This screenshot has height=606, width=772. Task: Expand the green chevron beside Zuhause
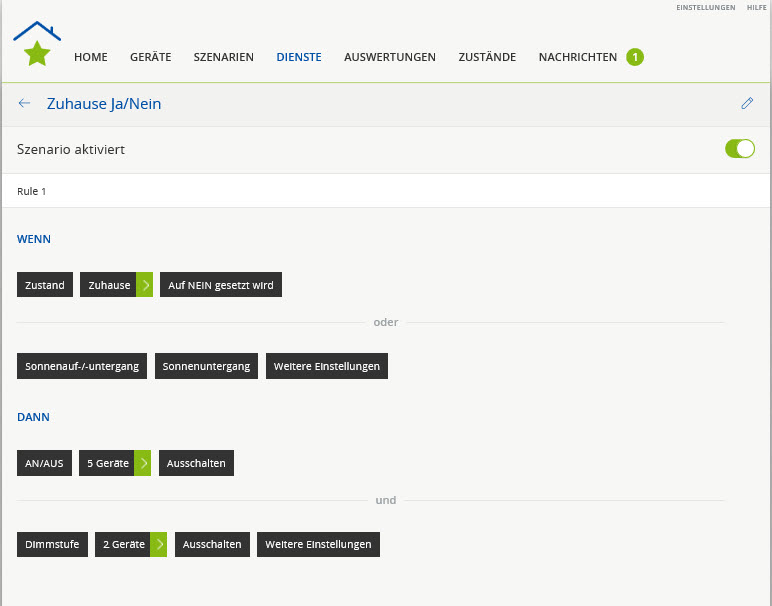[145, 285]
